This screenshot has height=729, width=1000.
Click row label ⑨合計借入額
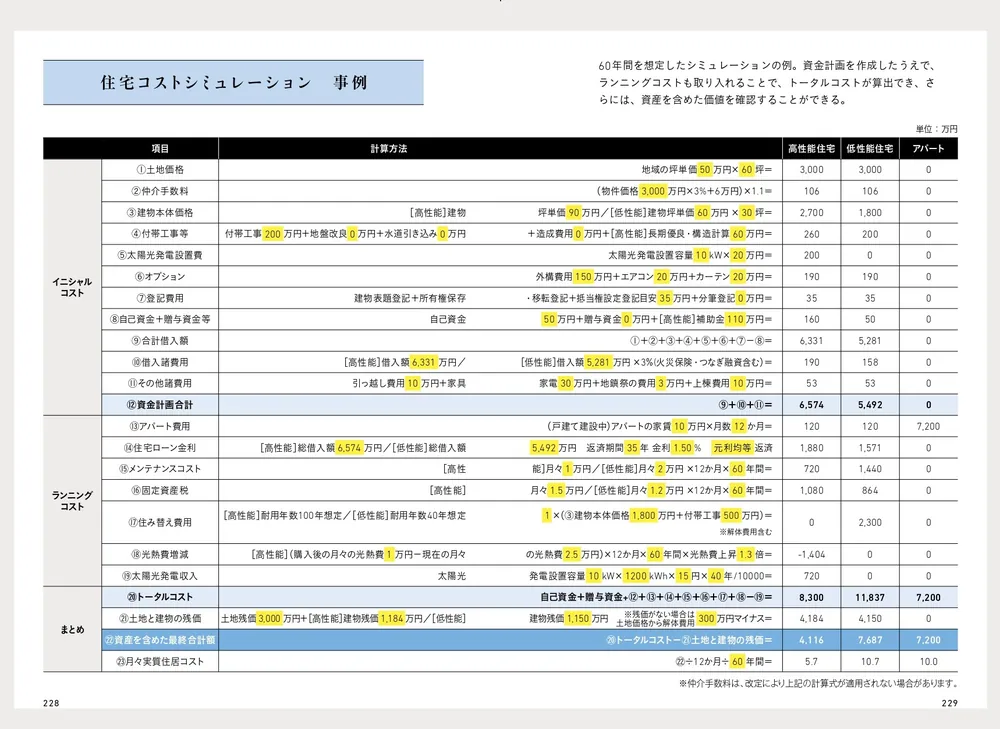tap(160, 341)
